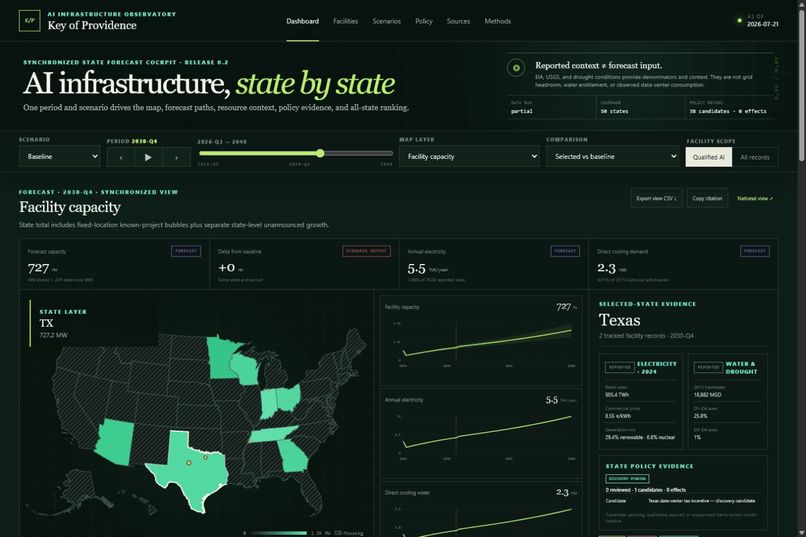Click the WATER & DROUGHT card heading
The height and width of the screenshot is (537, 806).
pos(741,367)
